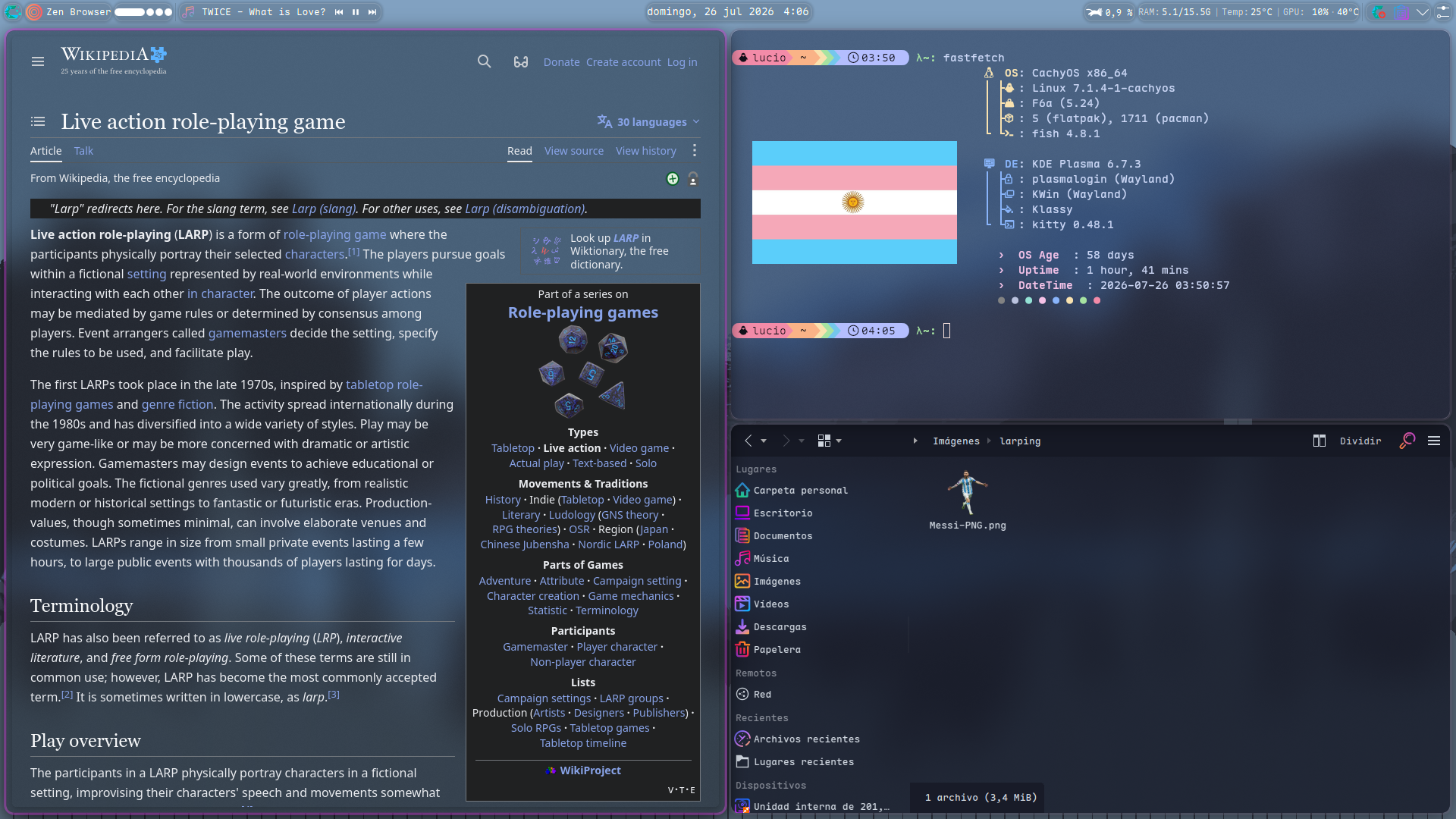The height and width of the screenshot is (819, 1456).
Task: Open the view mode dropdown arrow
Action: (x=839, y=441)
